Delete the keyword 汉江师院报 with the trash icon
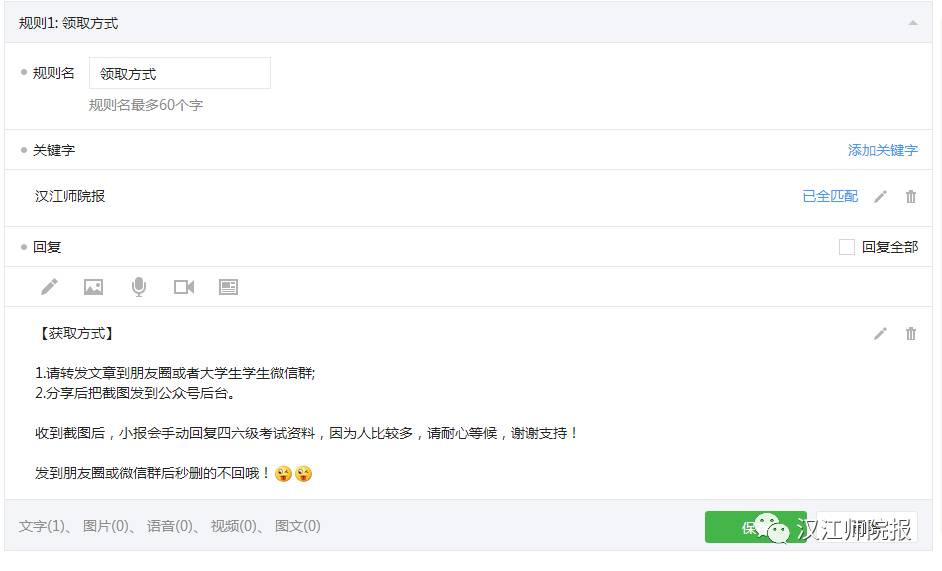 [911, 197]
